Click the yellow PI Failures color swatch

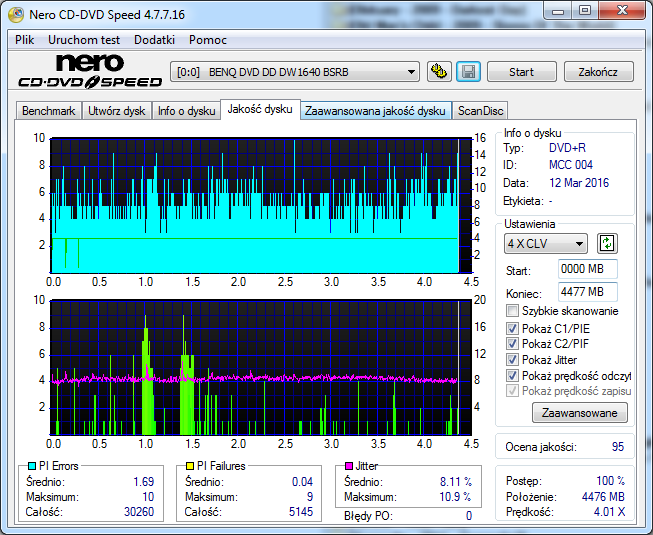190,466
